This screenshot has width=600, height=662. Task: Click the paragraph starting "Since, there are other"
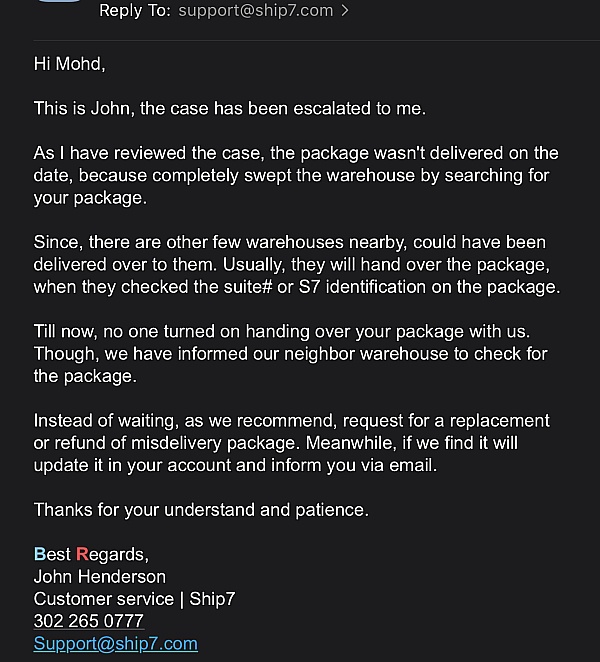pyautogui.click(x=295, y=264)
